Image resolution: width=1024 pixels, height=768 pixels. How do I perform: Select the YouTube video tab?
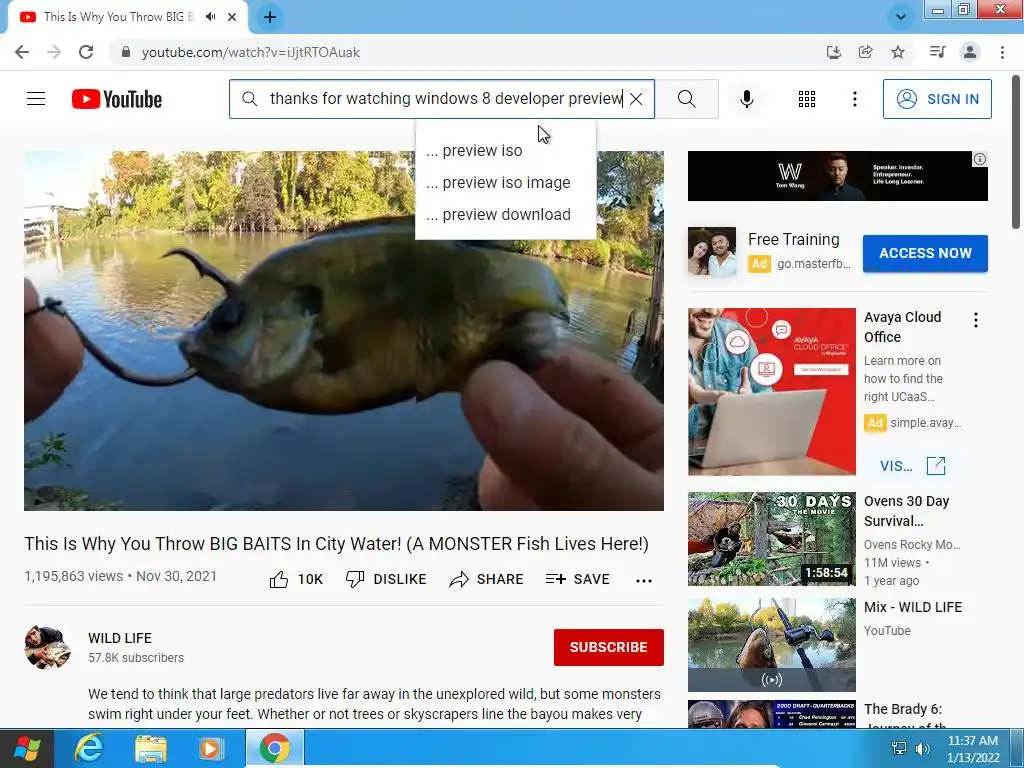[x=119, y=17]
